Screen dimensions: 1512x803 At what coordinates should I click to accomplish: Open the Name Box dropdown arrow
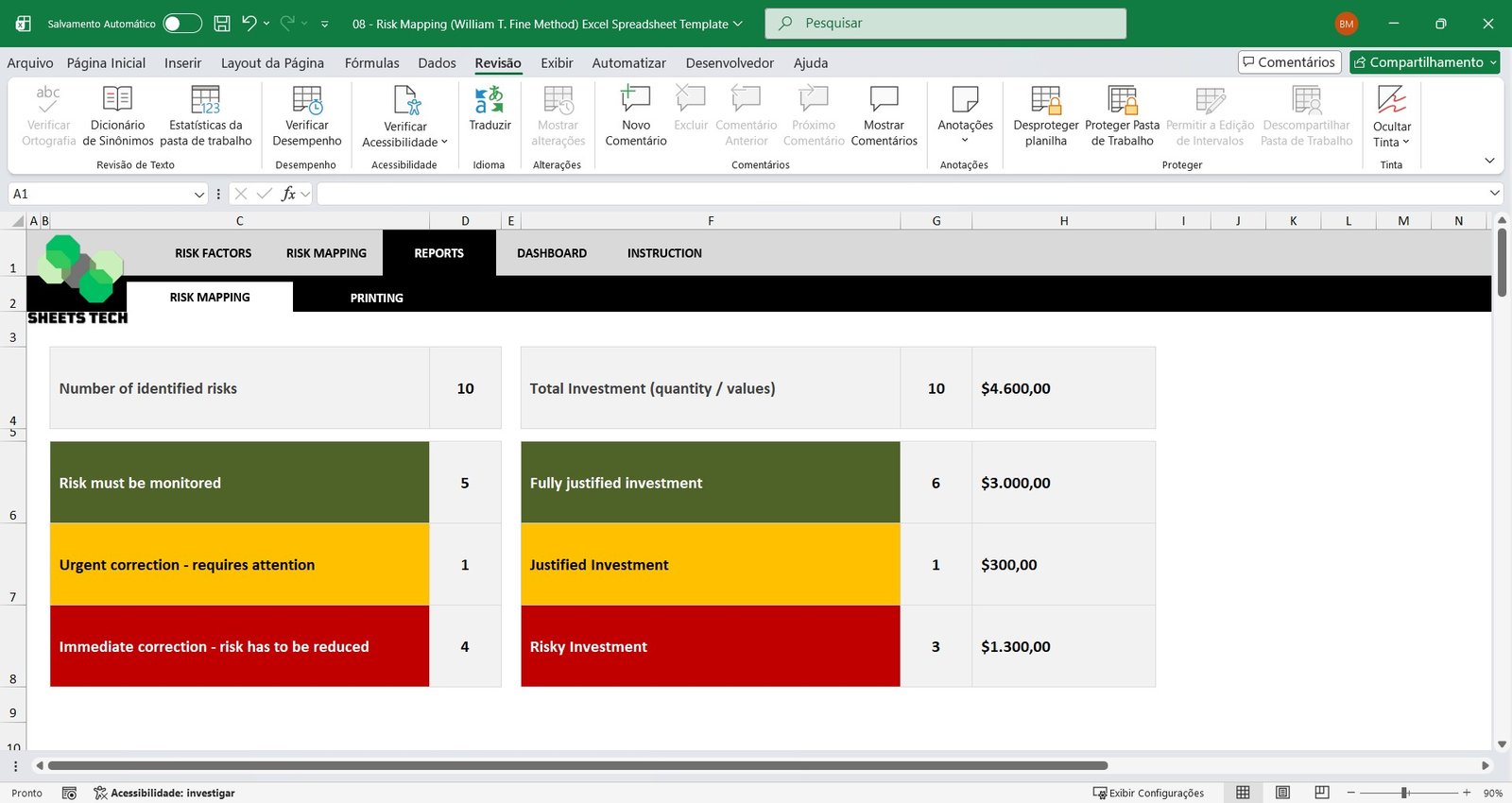198,194
